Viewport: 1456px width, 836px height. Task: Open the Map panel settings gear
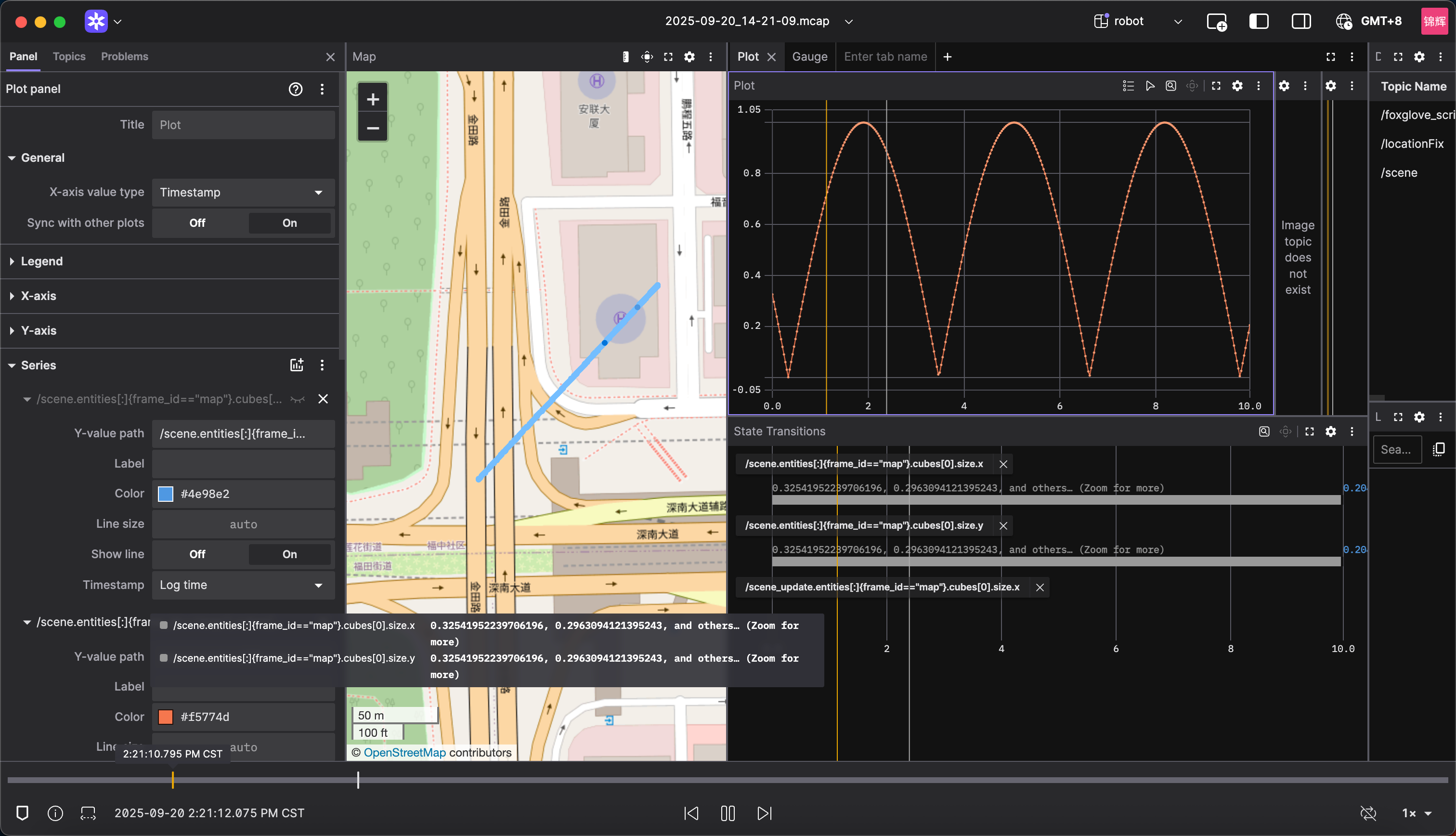coord(689,57)
